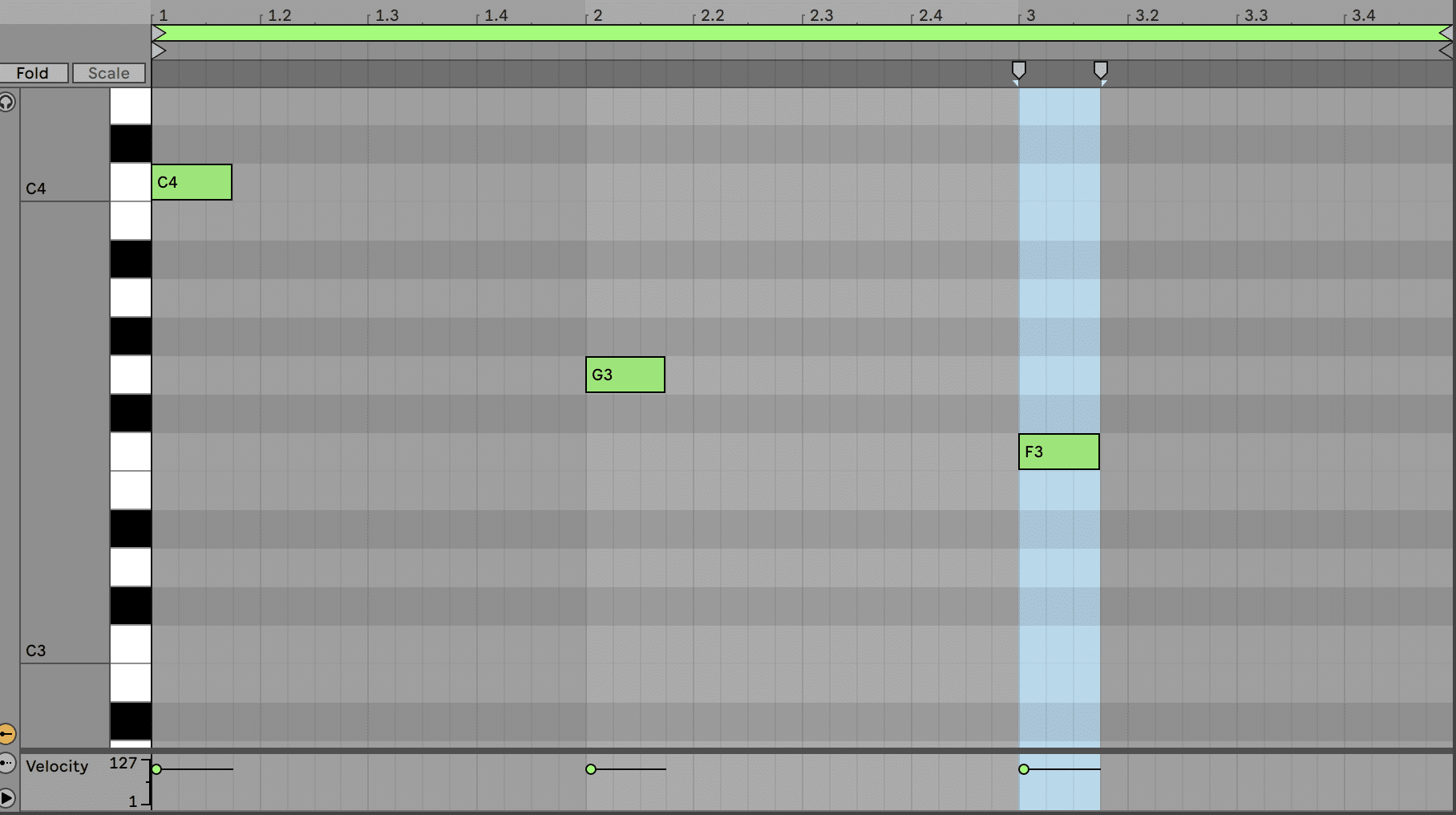Expand the triangle below the Velocity lane toggles
1456x815 pixels.
pos(7,797)
